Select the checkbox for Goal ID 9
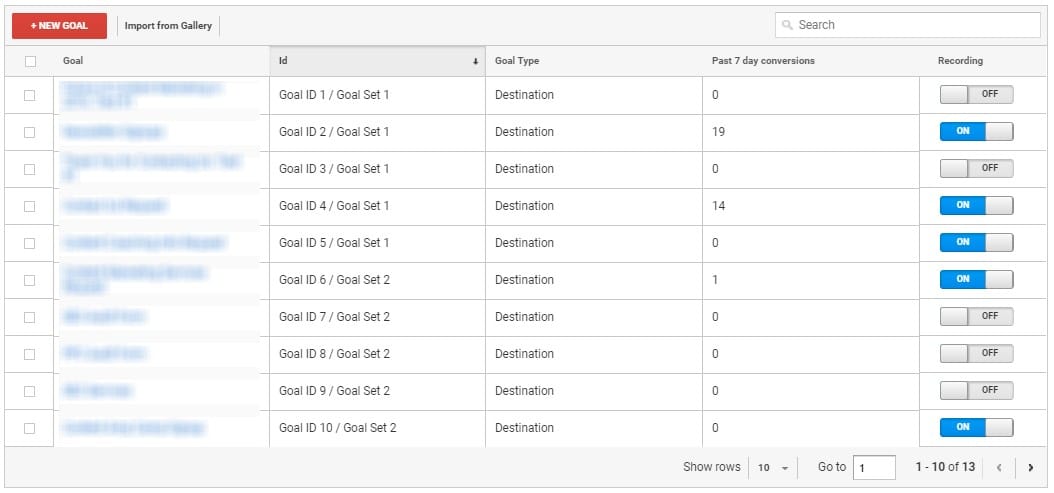 30,391
